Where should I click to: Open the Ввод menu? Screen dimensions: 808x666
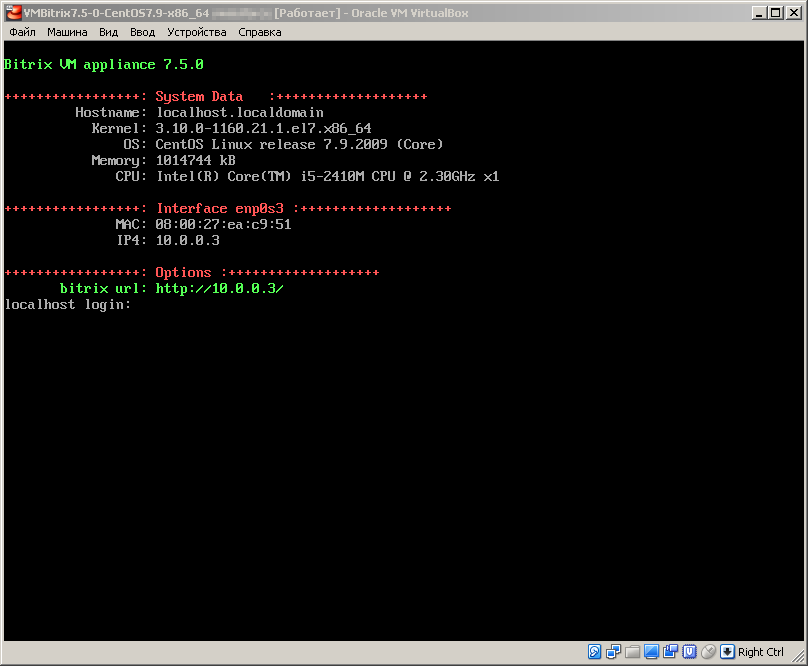pos(142,32)
